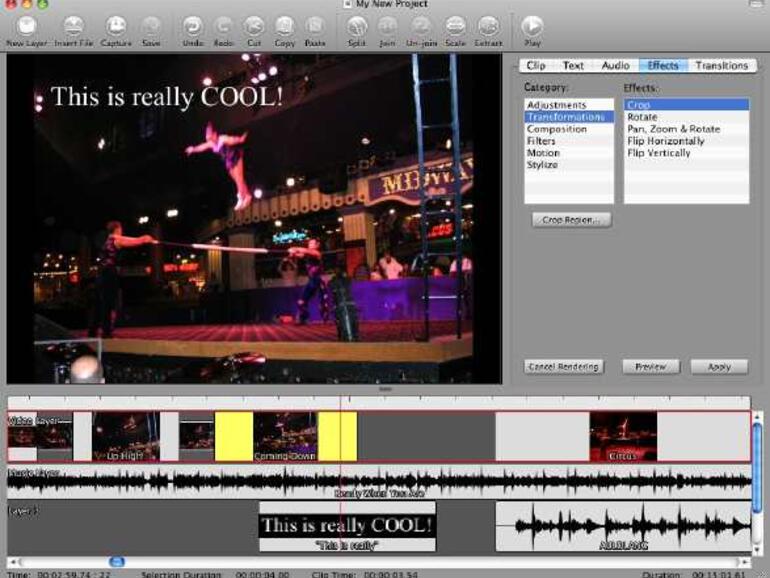The height and width of the screenshot is (578, 770).
Task: Click the Crop Region button
Action: (x=571, y=220)
